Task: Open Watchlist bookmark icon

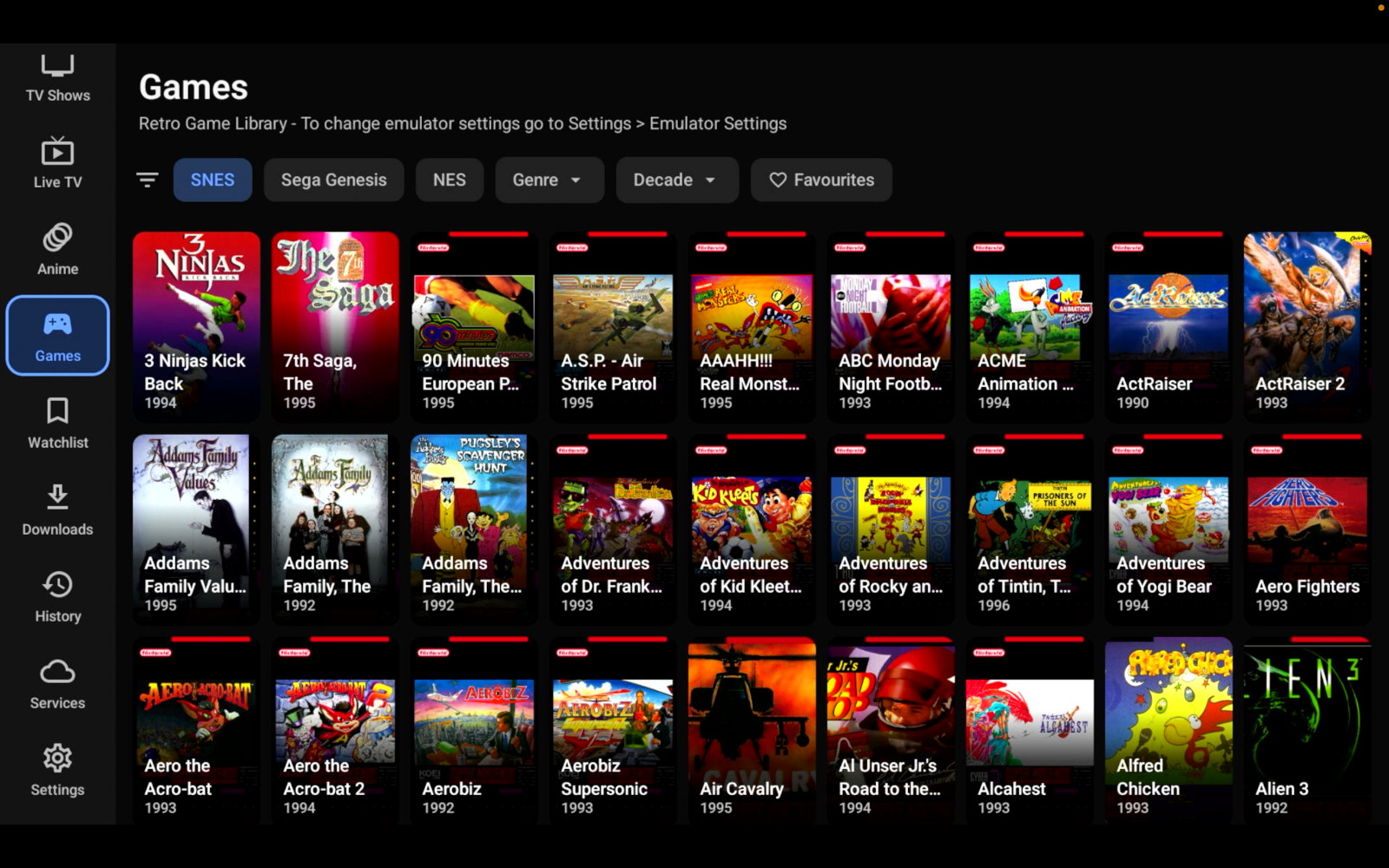Action: coord(57,411)
